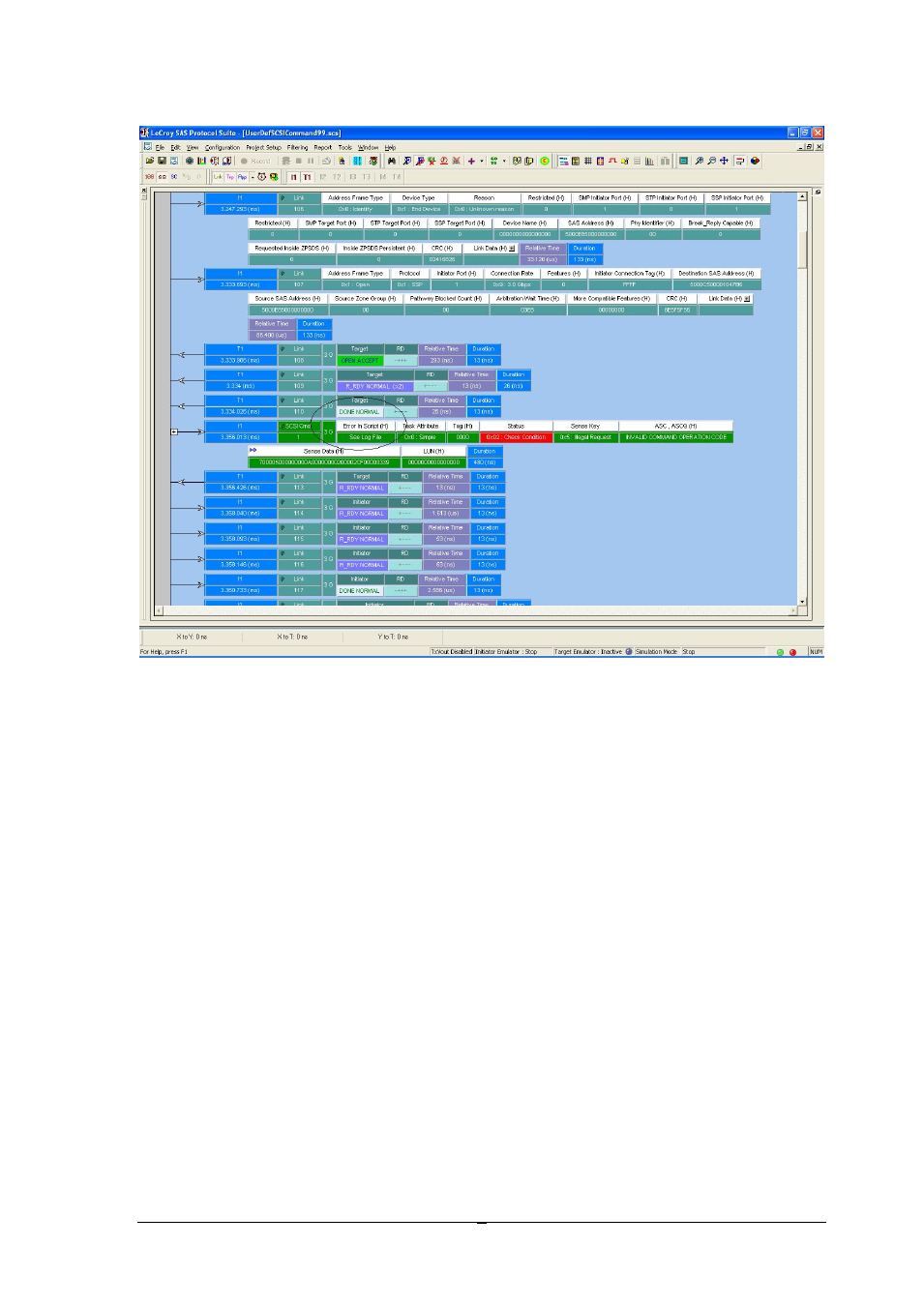
Task: Open the Filtering menu
Action: [297, 147]
